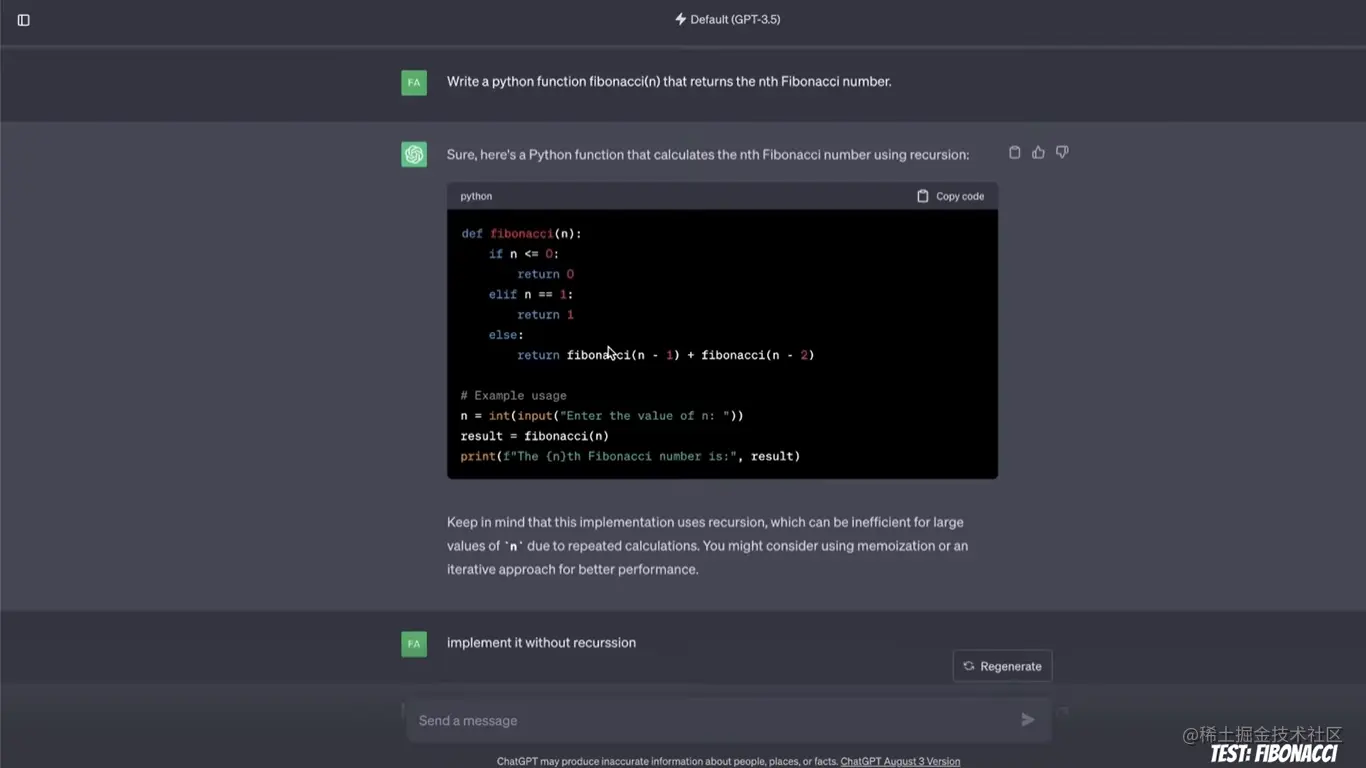This screenshot has width=1366, height=768.
Task: Send the message with the arrow icon
Action: pyautogui.click(x=1027, y=720)
